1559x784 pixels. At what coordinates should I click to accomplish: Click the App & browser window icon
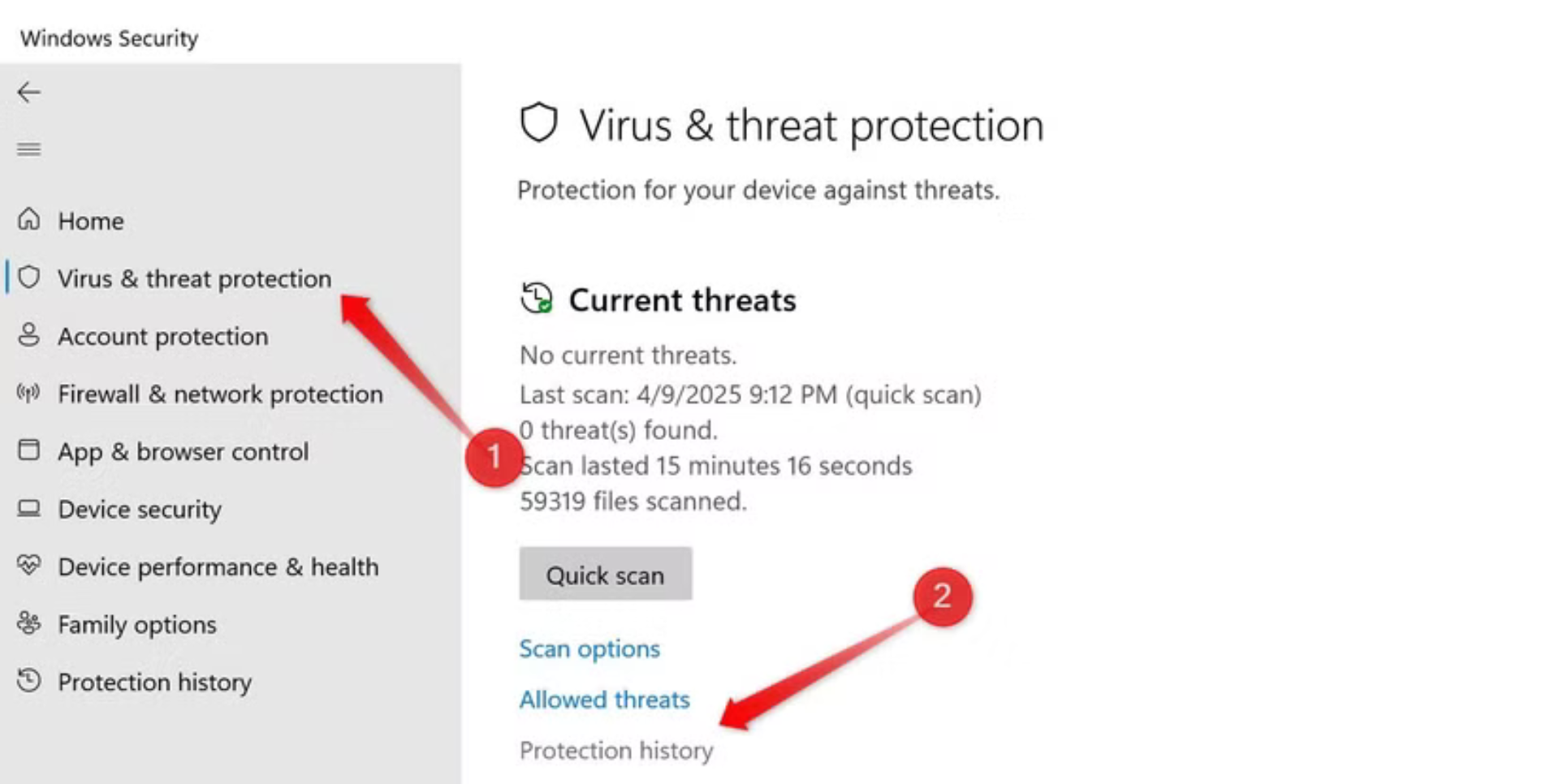pyautogui.click(x=29, y=450)
